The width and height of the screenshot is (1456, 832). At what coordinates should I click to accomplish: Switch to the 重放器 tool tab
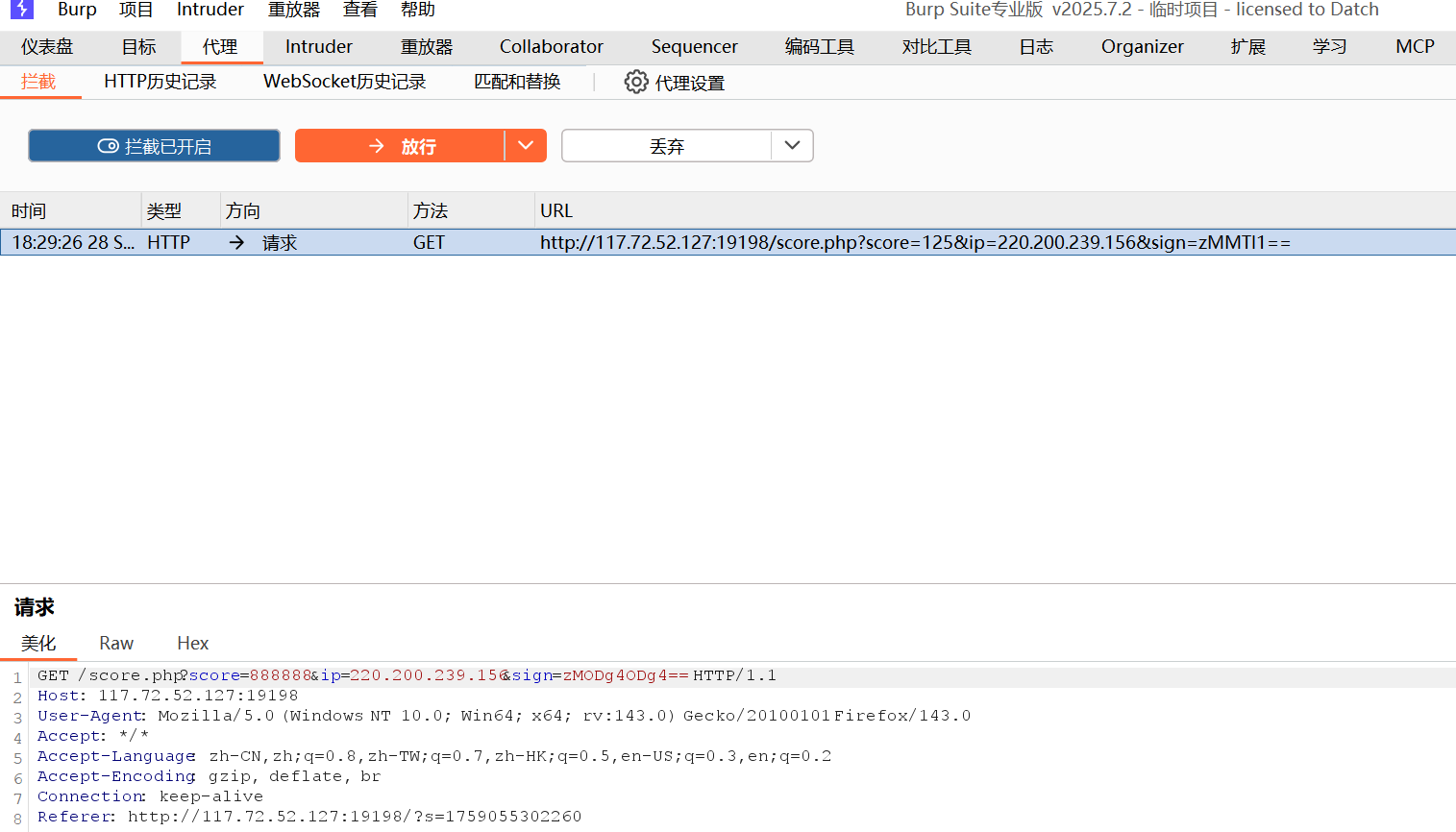point(427,46)
